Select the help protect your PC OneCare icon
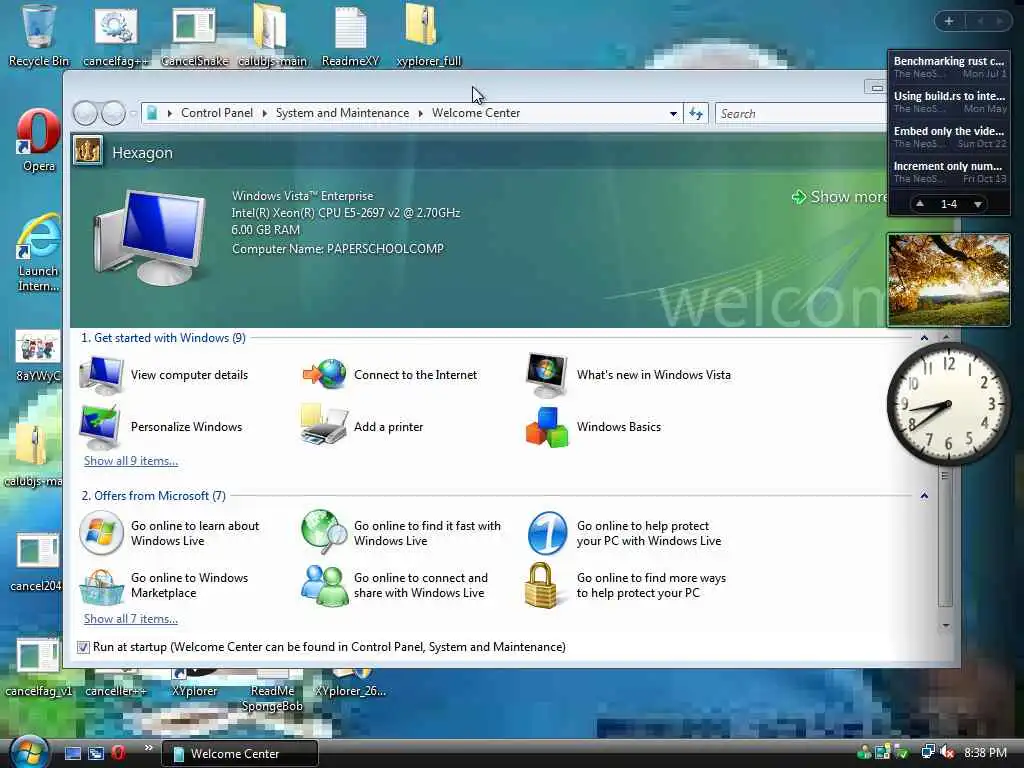1024x768 pixels. coord(547,533)
